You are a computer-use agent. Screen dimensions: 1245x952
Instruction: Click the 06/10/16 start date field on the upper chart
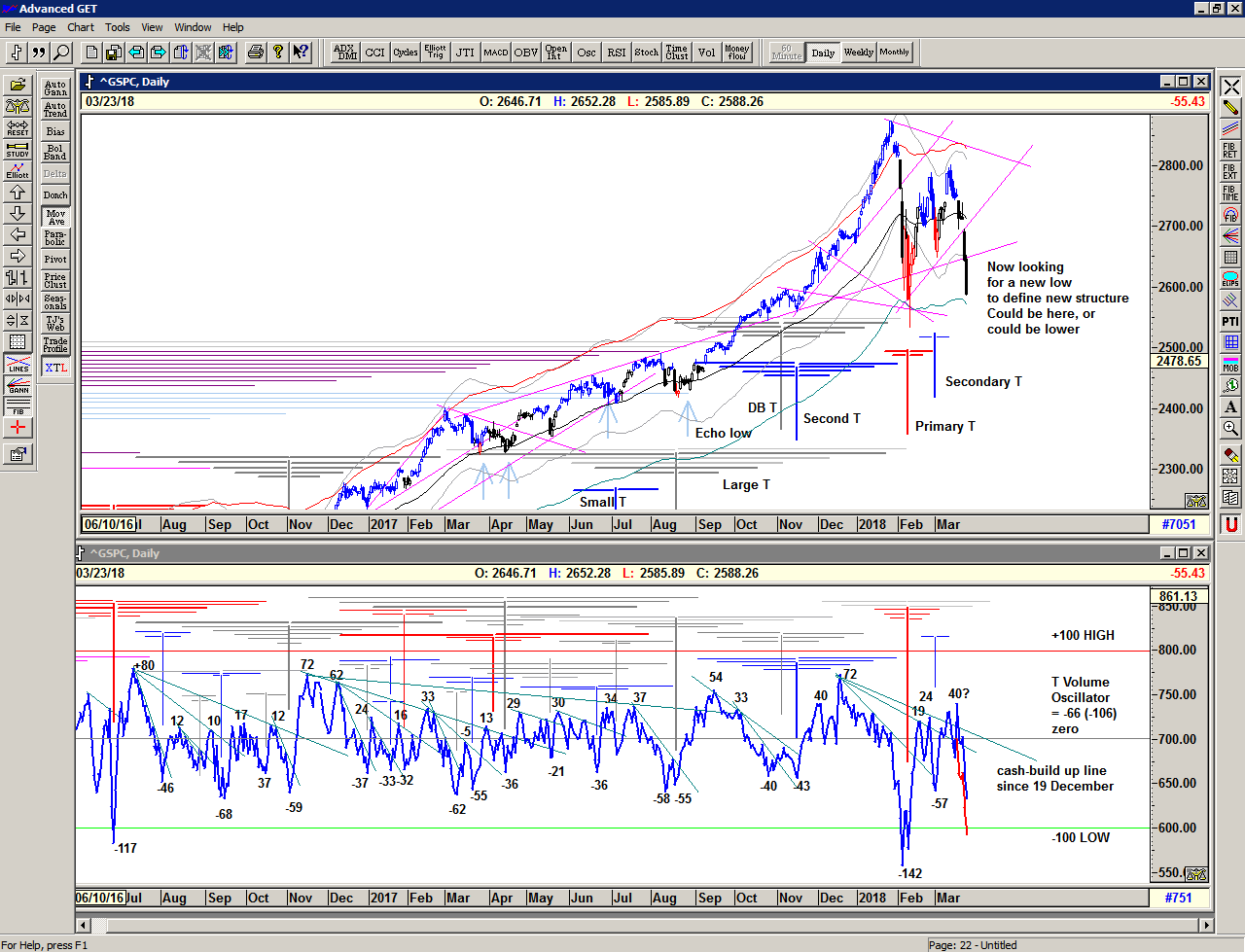109,524
